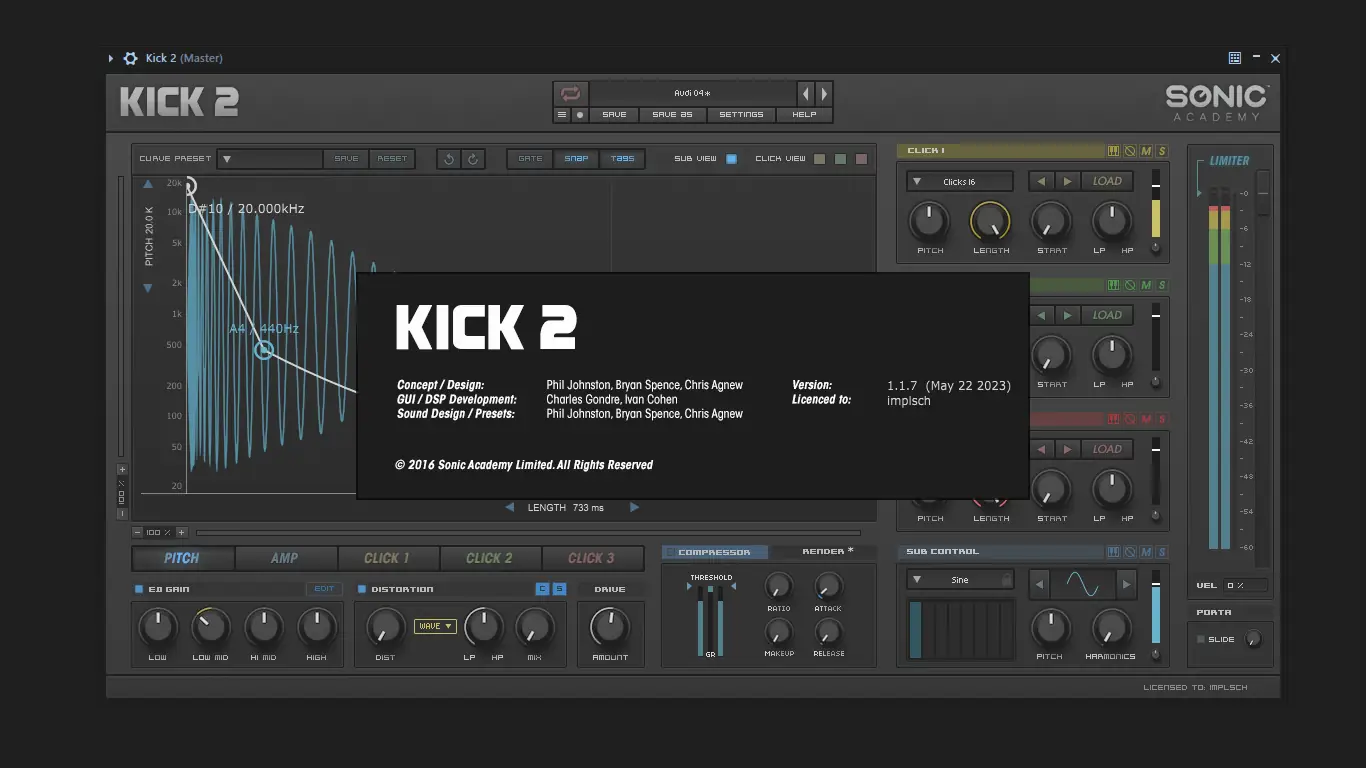Go to the next preset with right arrow
Screen dimensions: 1366x768
[824, 94]
